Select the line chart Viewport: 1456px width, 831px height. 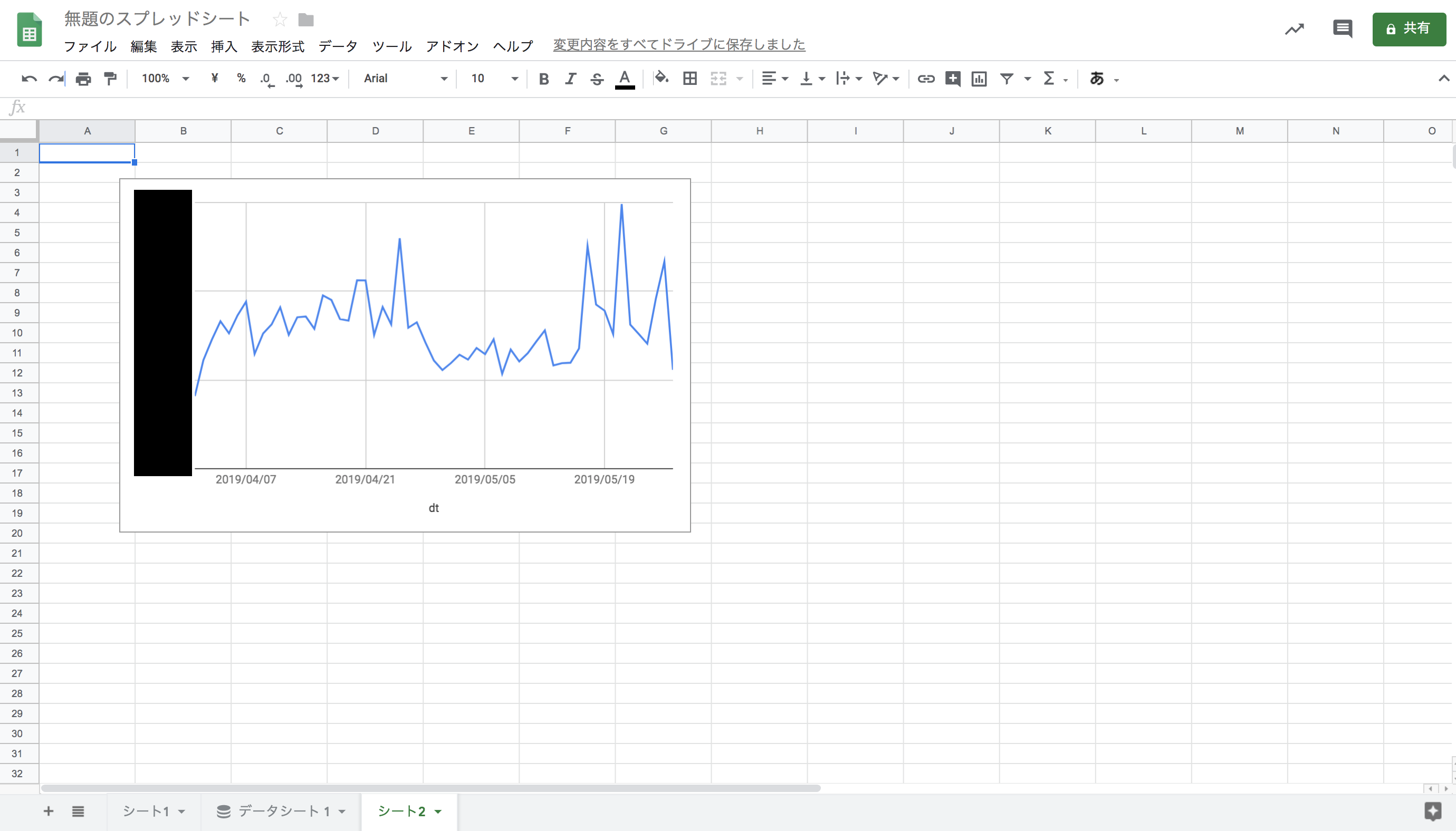(405, 355)
